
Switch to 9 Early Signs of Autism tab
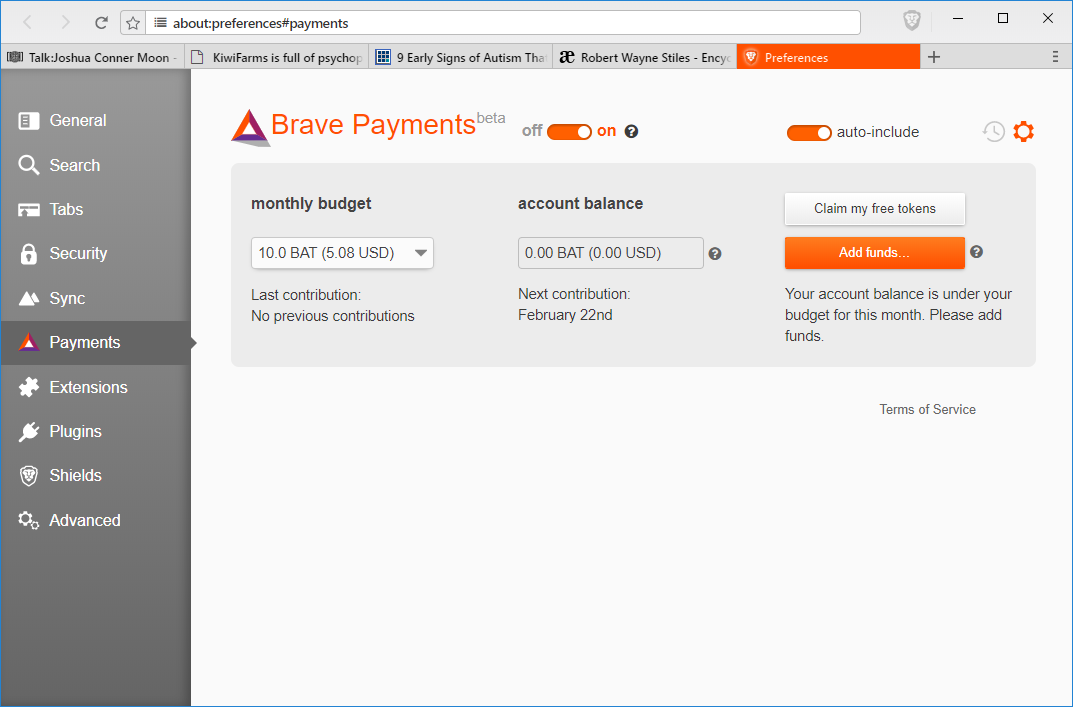(461, 57)
